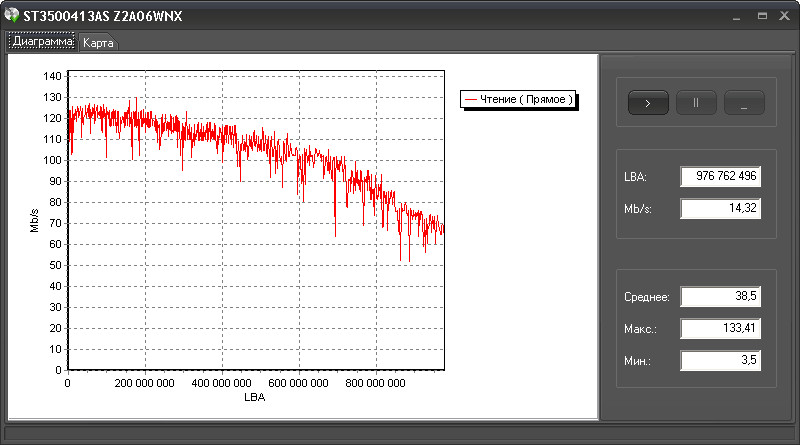The width and height of the screenshot is (800, 445).
Task: Click the app icon in the title bar
Action: point(11,15)
